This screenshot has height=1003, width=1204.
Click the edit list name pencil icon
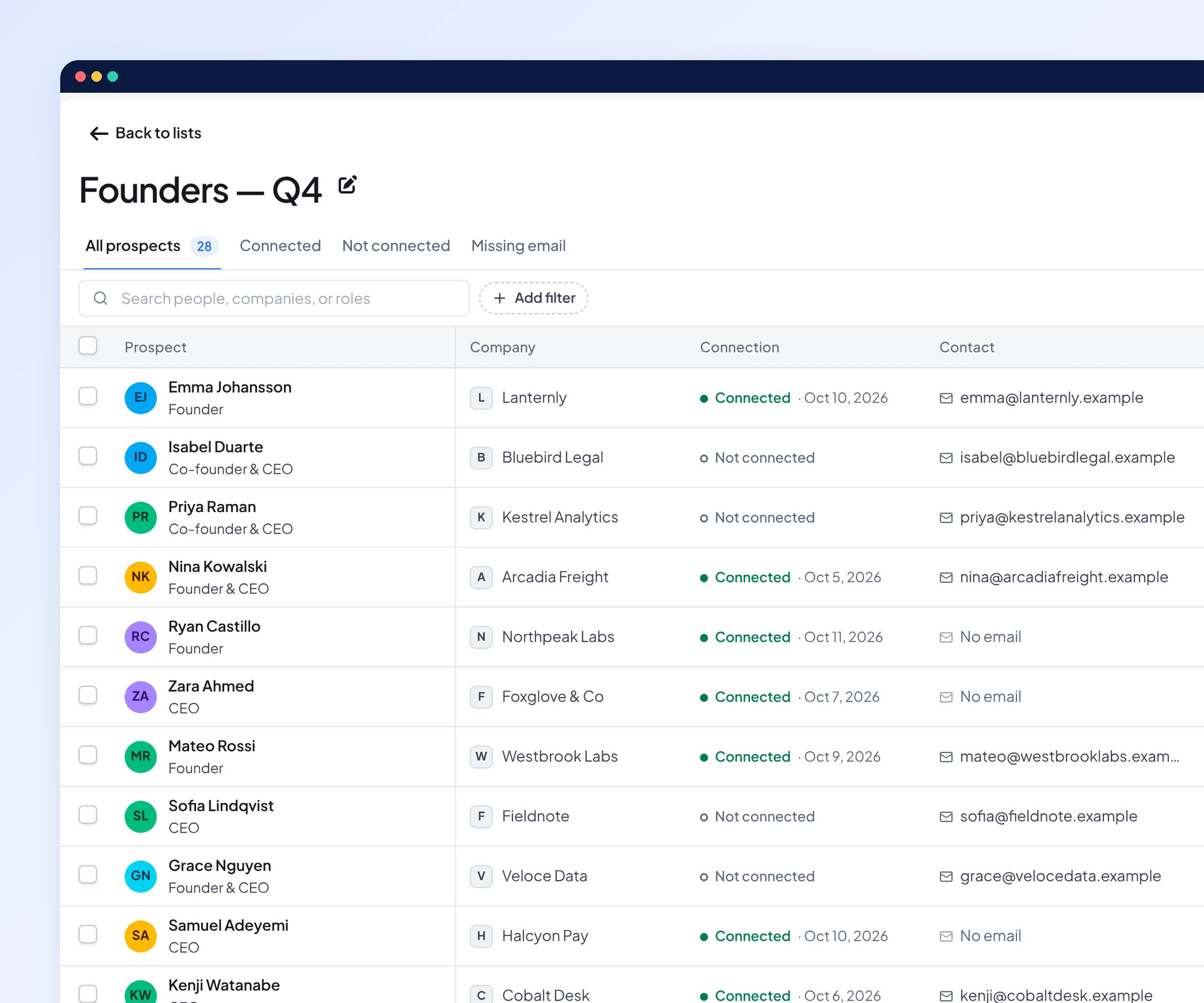coord(348,185)
